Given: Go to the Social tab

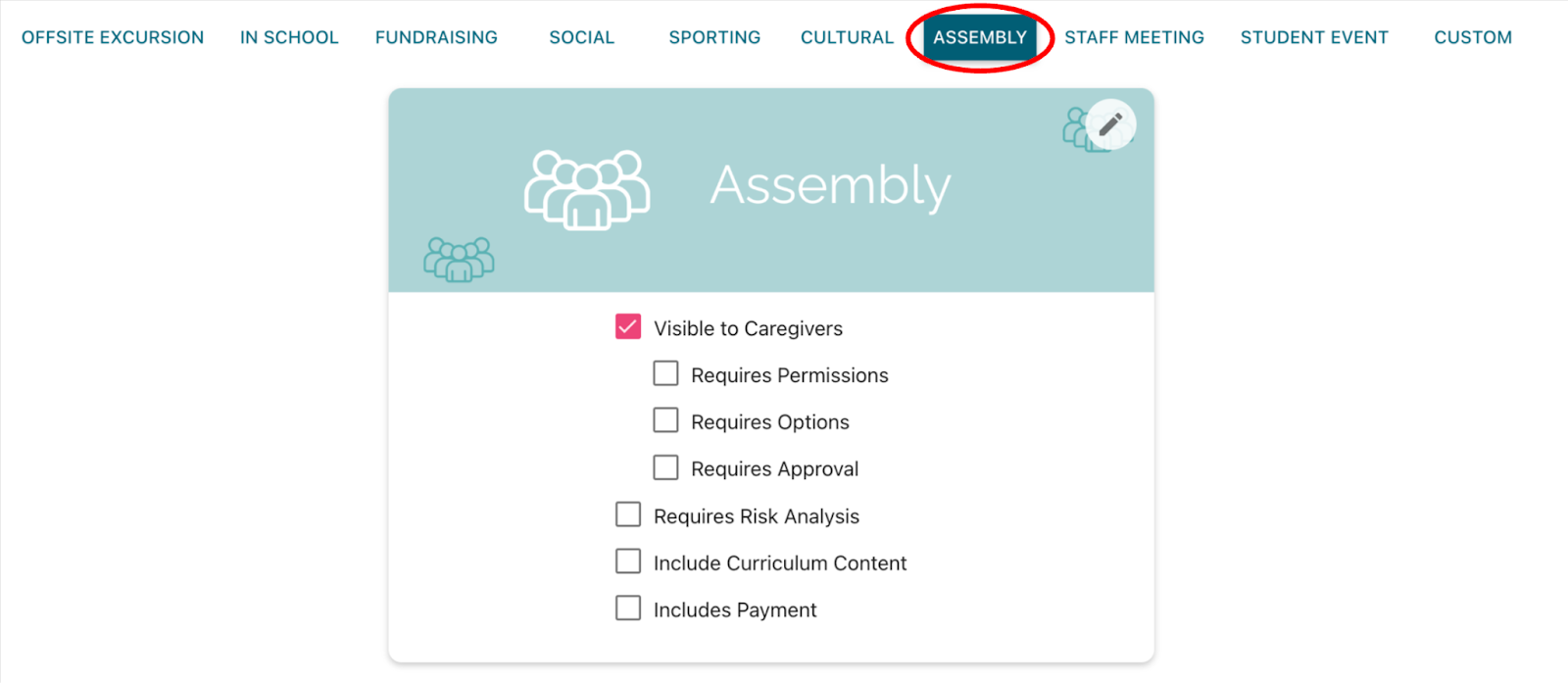Looking at the screenshot, I should (581, 37).
